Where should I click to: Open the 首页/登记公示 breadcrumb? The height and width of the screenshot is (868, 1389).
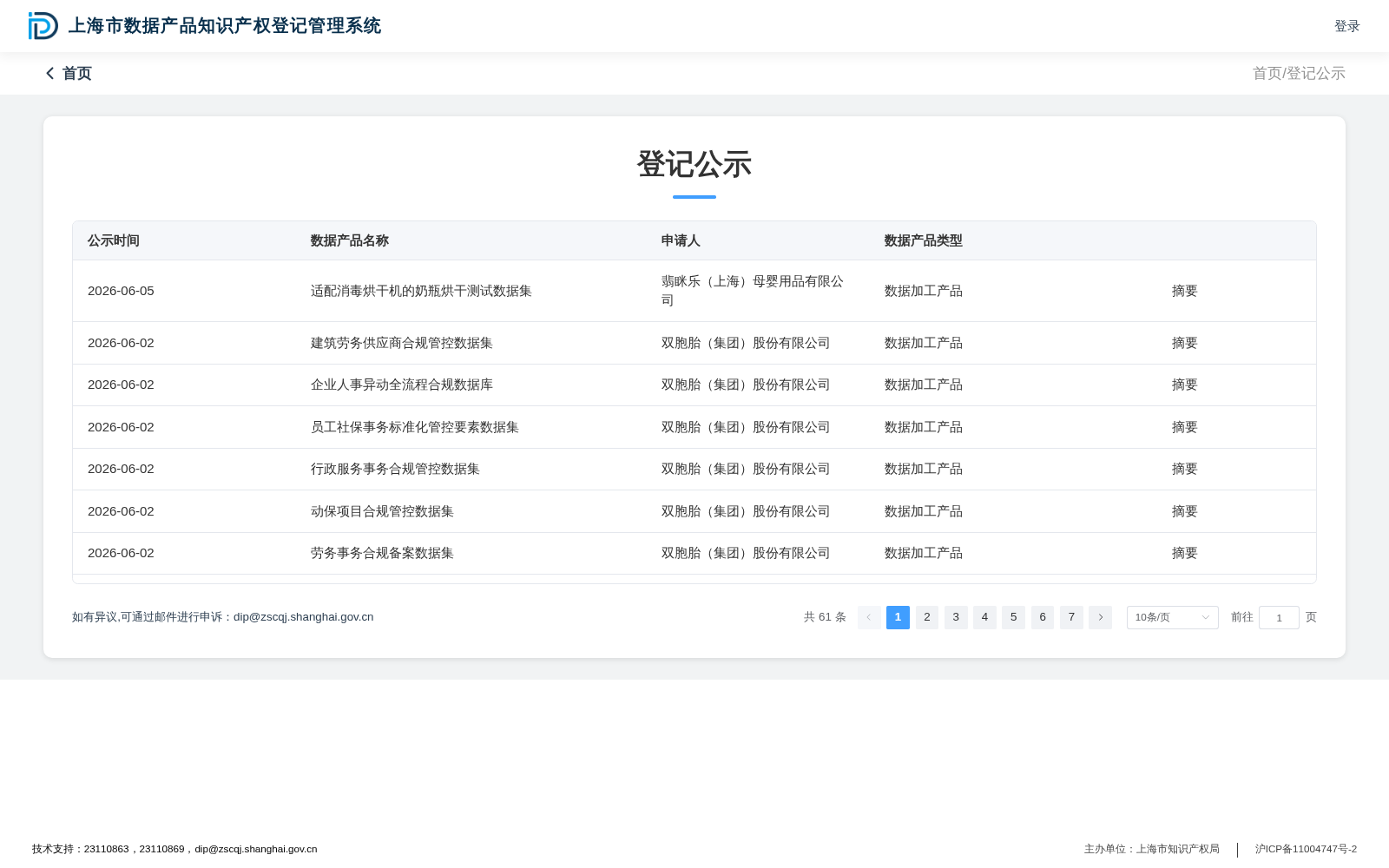click(1299, 74)
